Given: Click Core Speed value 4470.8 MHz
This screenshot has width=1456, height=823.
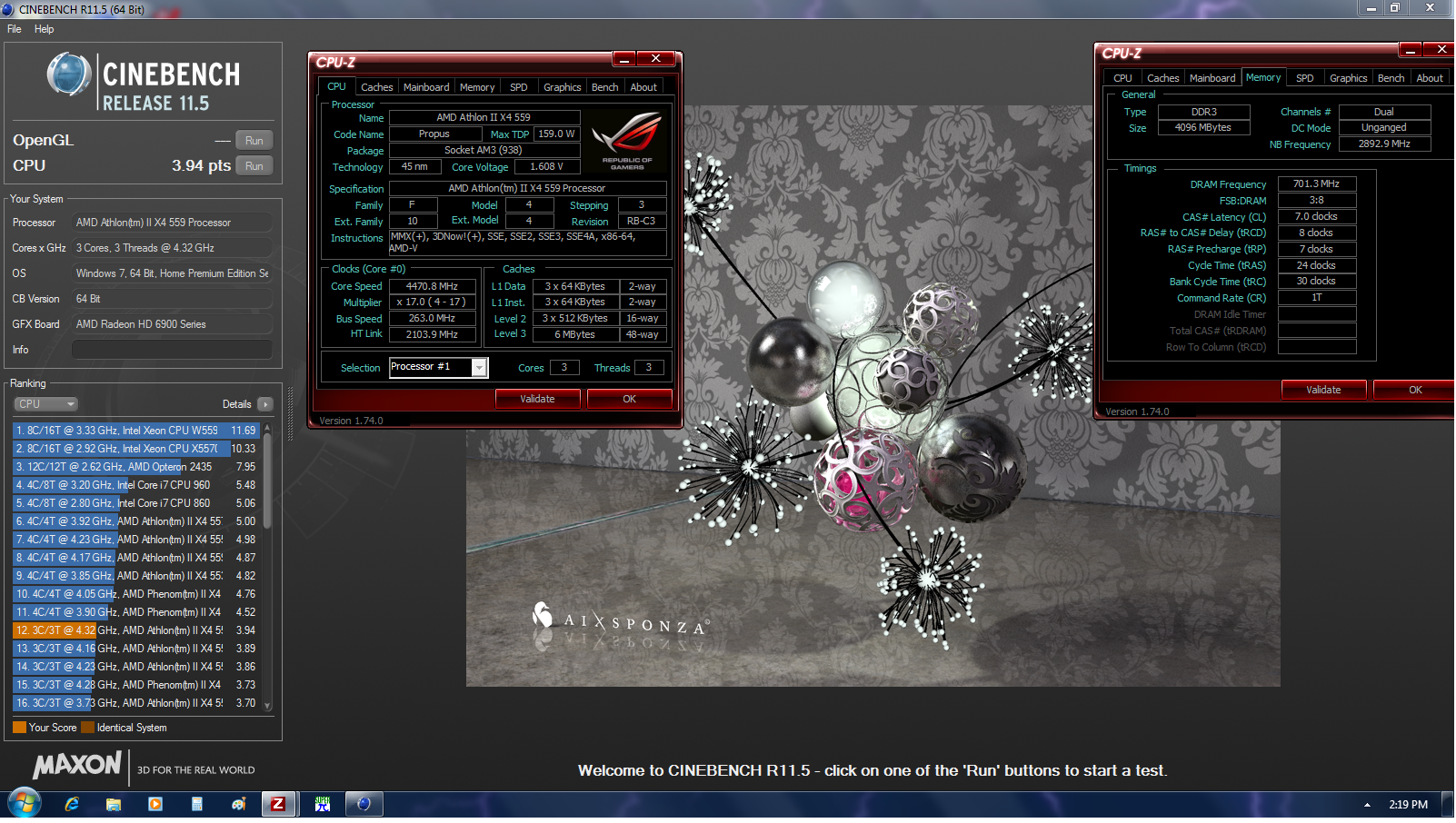Looking at the screenshot, I should click(x=432, y=286).
